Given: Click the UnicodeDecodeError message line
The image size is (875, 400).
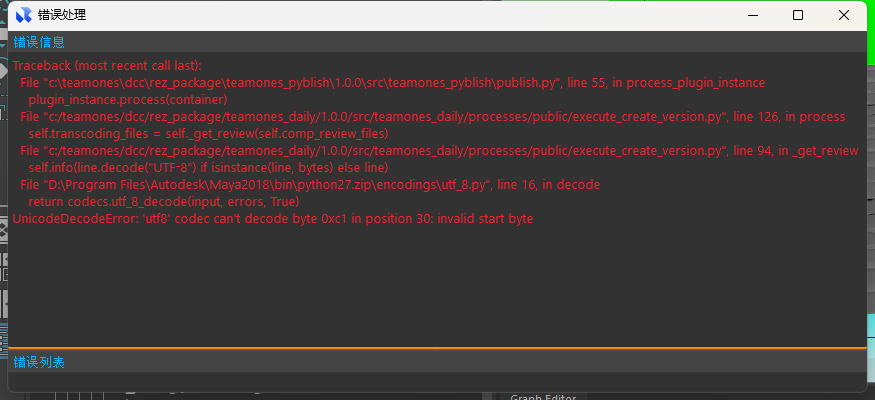Looking at the screenshot, I should coord(272,219).
